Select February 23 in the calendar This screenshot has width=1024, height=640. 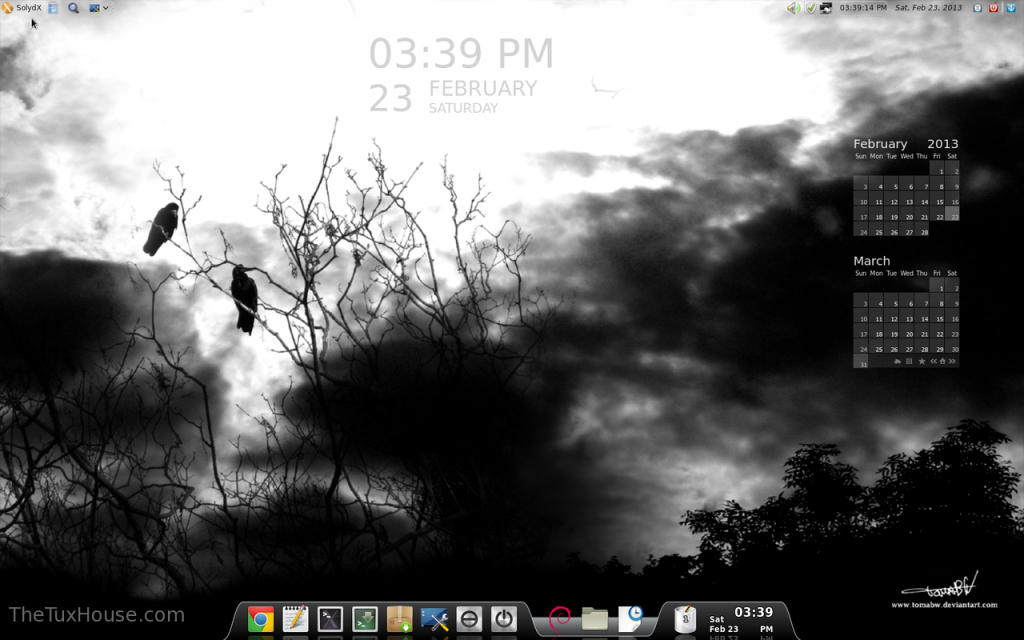point(952,214)
